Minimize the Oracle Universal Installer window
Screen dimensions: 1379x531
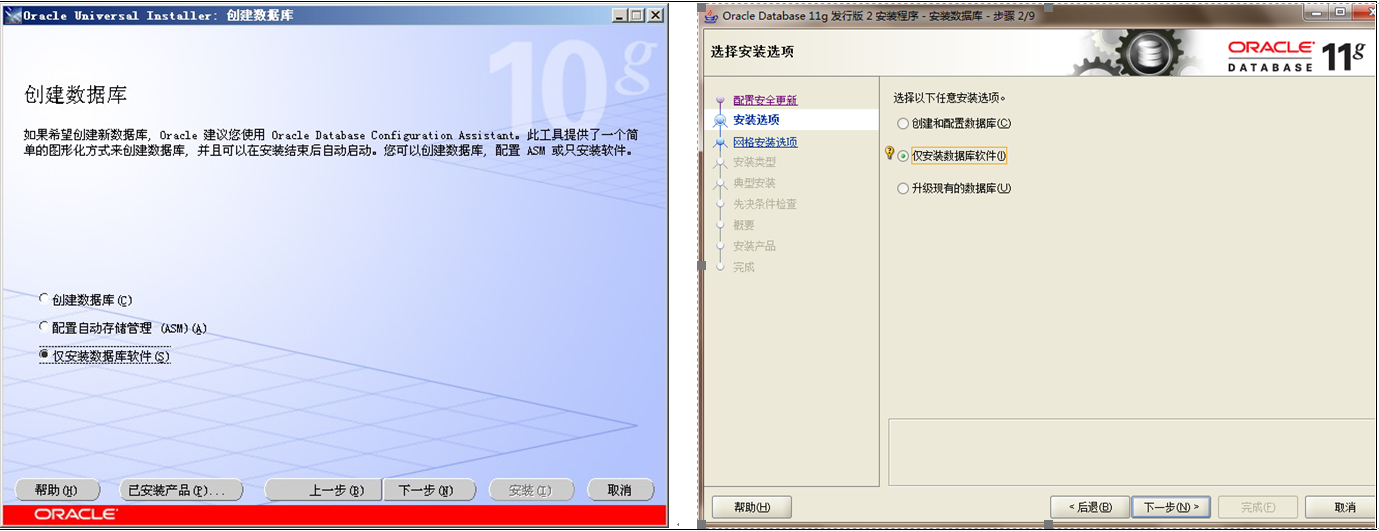coord(621,15)
